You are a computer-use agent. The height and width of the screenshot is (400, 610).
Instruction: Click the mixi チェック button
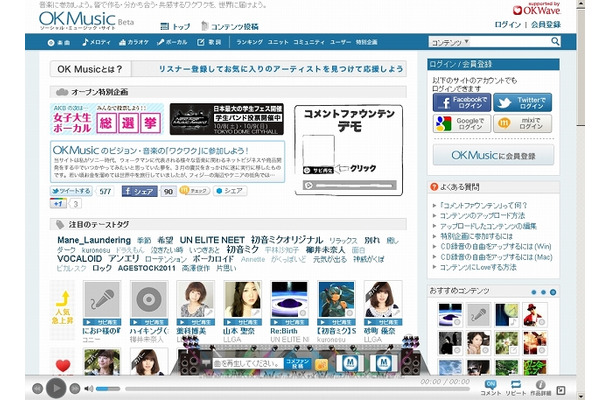coord(195,191)
